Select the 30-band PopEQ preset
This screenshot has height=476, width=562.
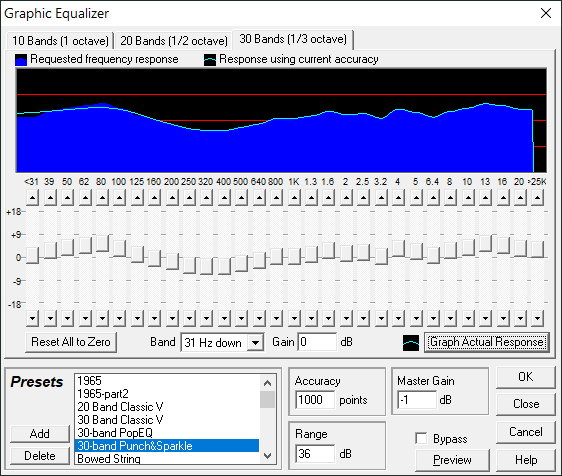pyautogui.click(x=167, y=433)
